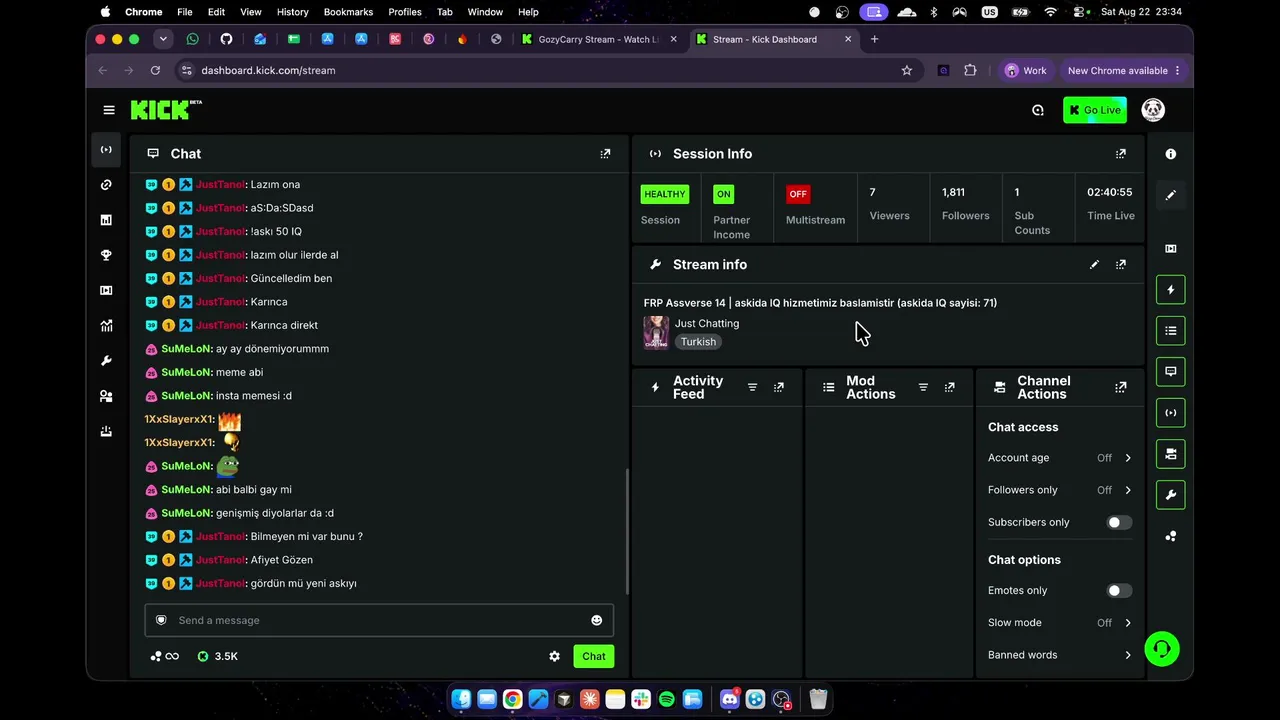Open the Banned words list

click(x=1060, y=655)
